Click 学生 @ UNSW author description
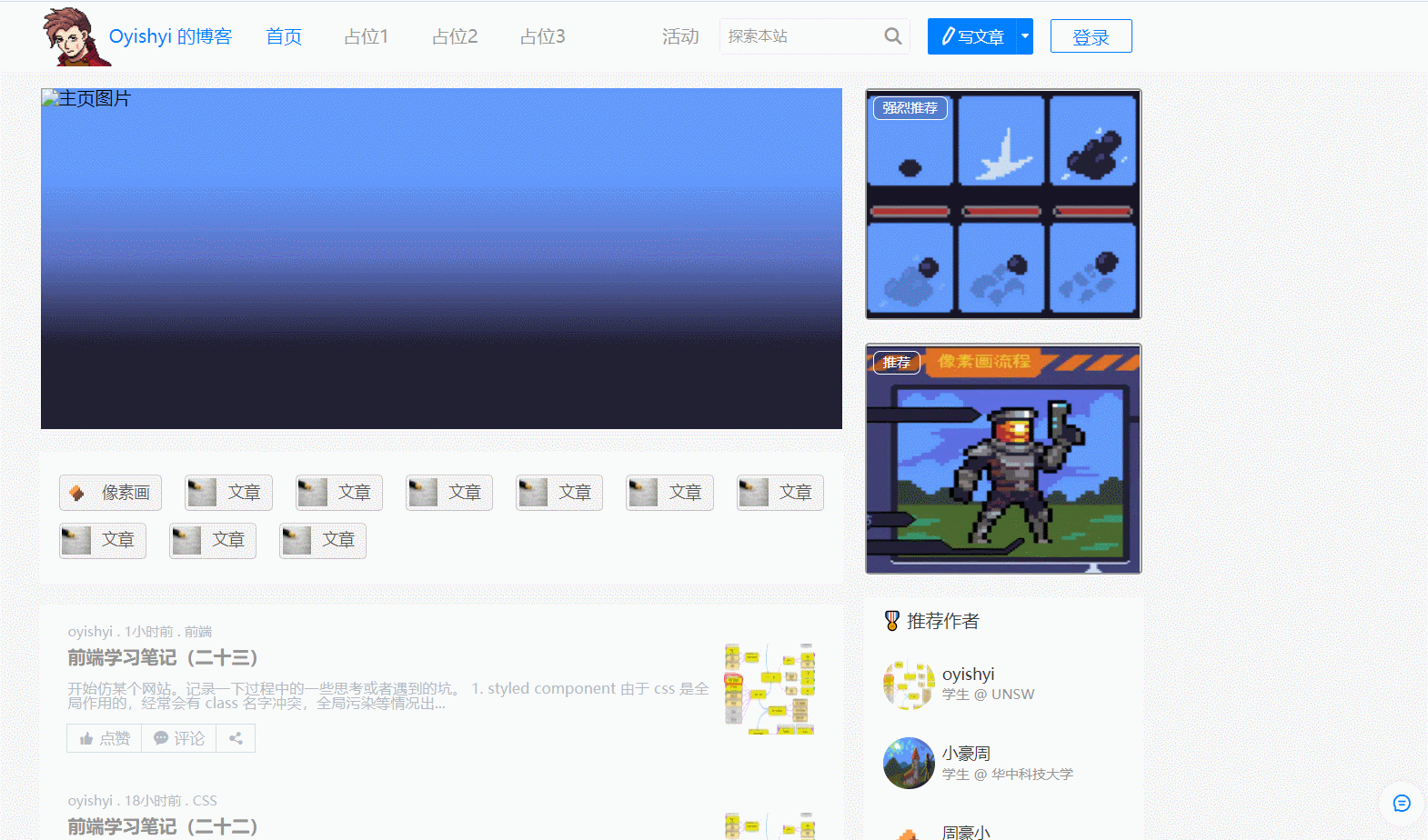The height and width of the screenshot is (840, 1428). click(988, 695)
